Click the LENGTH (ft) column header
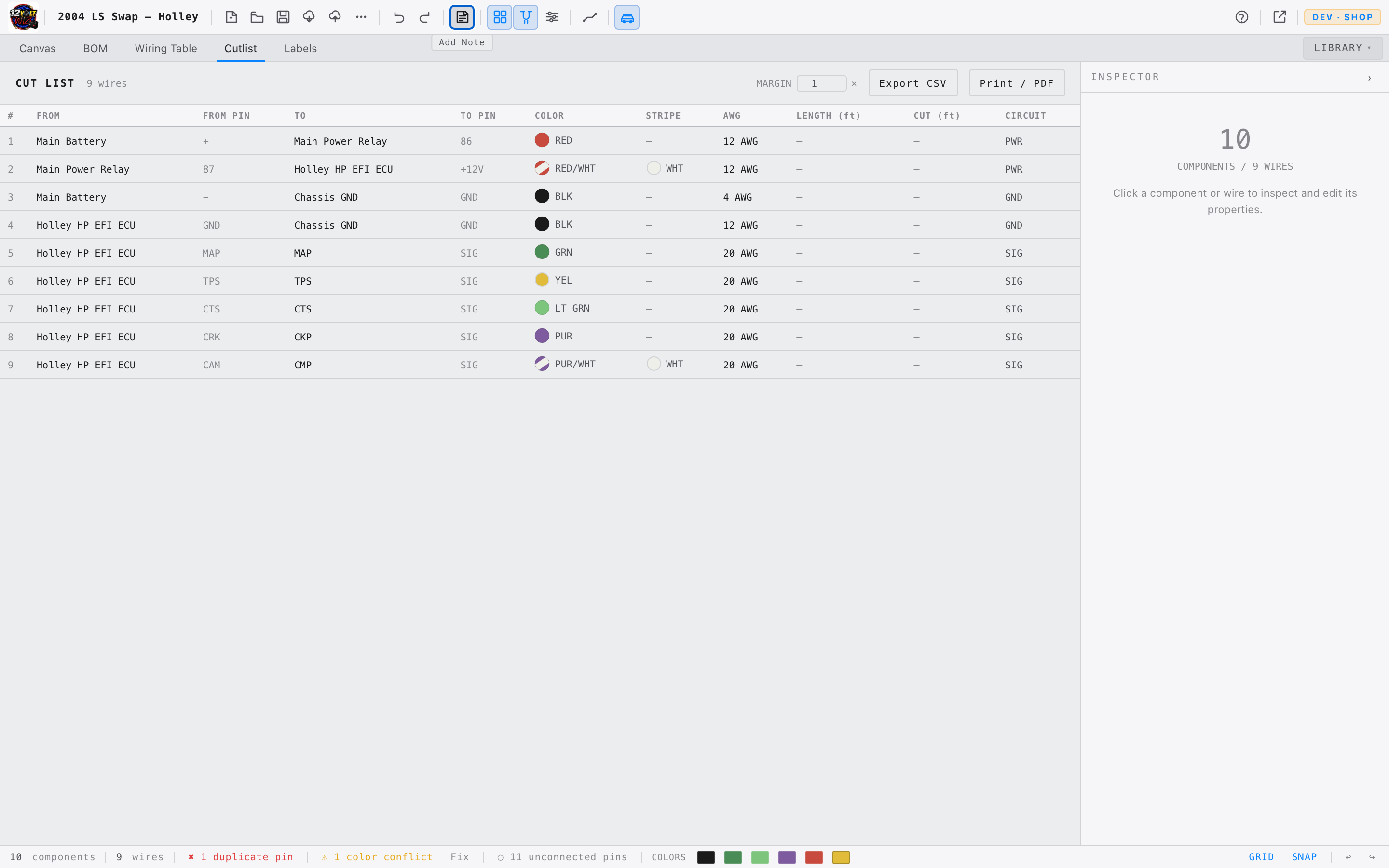The height and width of the screenshot is (868, 1389). pyautogui.click(x=828, y=116)
